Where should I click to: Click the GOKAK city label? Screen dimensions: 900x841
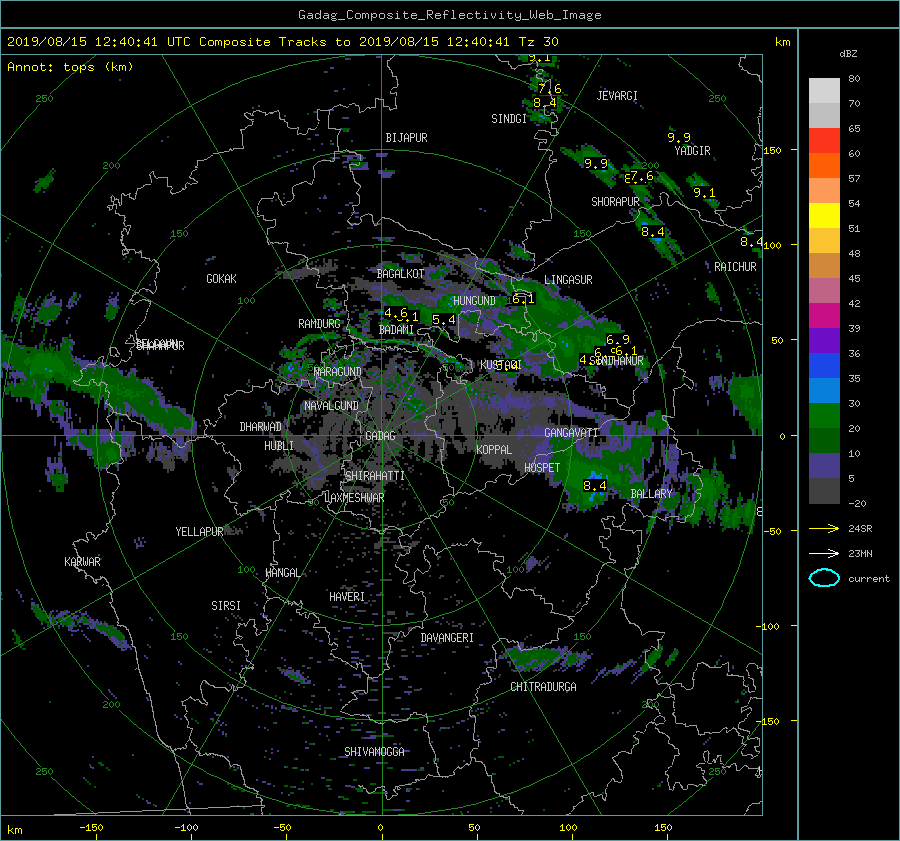tap(221, 279)
